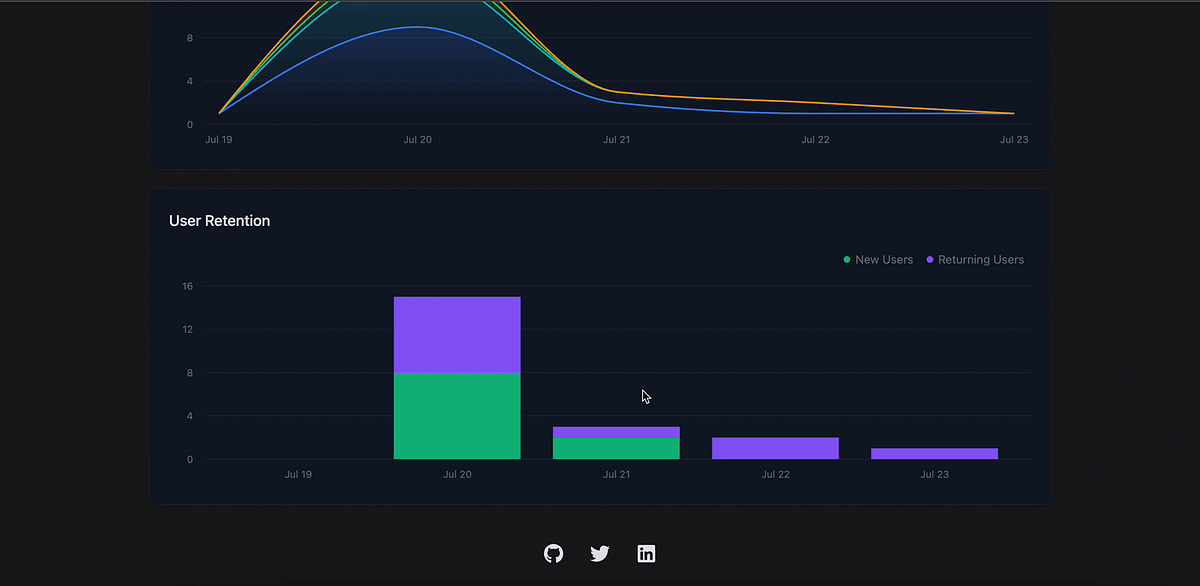Screen dimensions: 1200x586
Task: Open the LinkedIn page icon
Action: 646,553
